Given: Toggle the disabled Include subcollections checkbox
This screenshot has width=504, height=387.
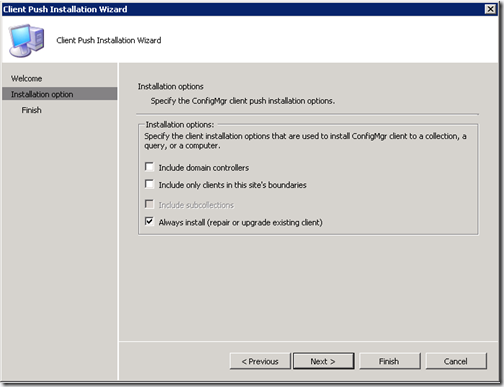Looking at the screenshot, I should click(149, 204).
